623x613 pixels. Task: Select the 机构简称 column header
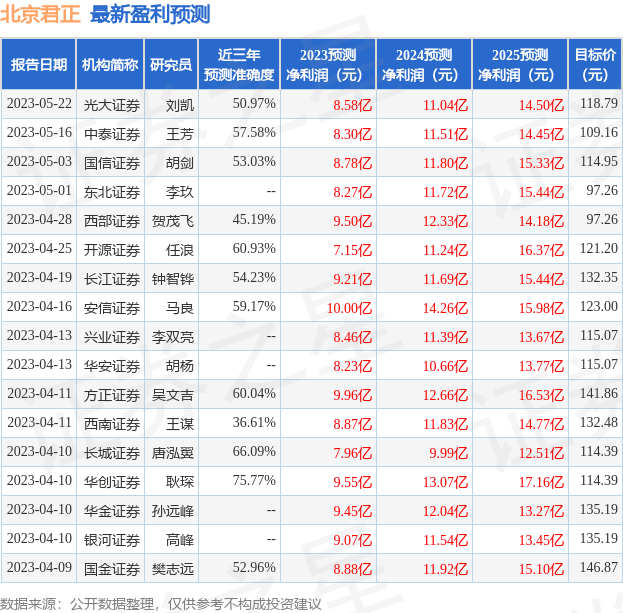pos(110,65)
